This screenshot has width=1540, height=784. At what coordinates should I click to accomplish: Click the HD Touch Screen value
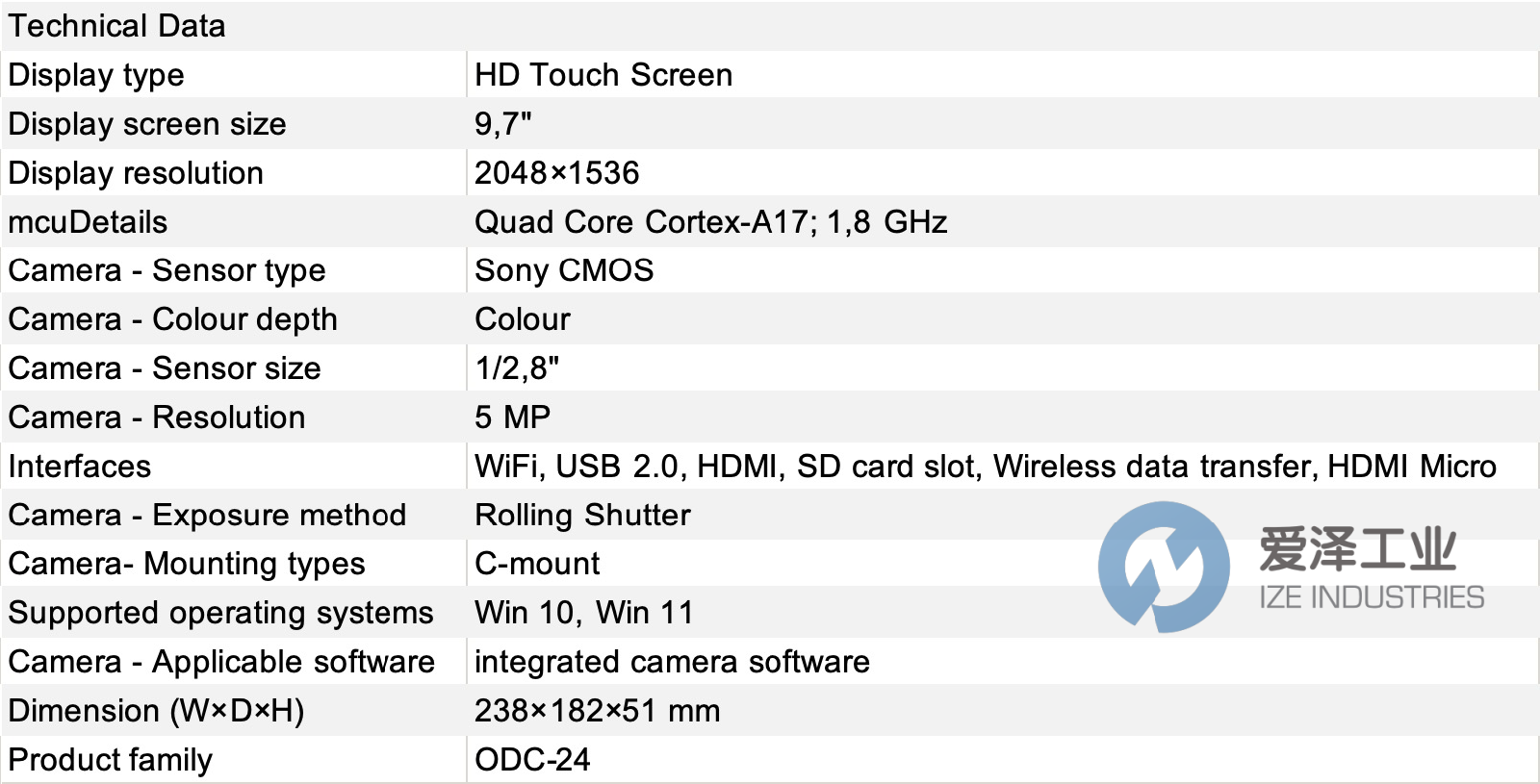coord(603,75)
